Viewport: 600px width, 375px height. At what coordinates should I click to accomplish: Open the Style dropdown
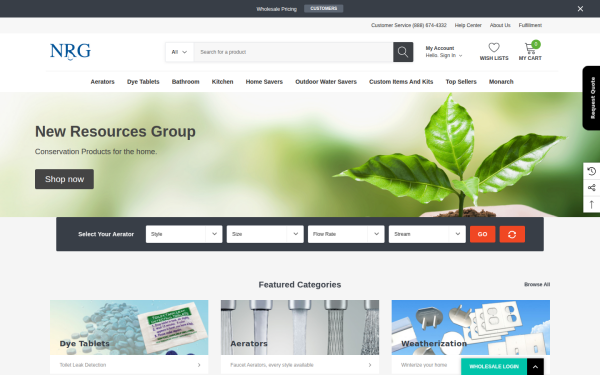[x=184, y=234]
